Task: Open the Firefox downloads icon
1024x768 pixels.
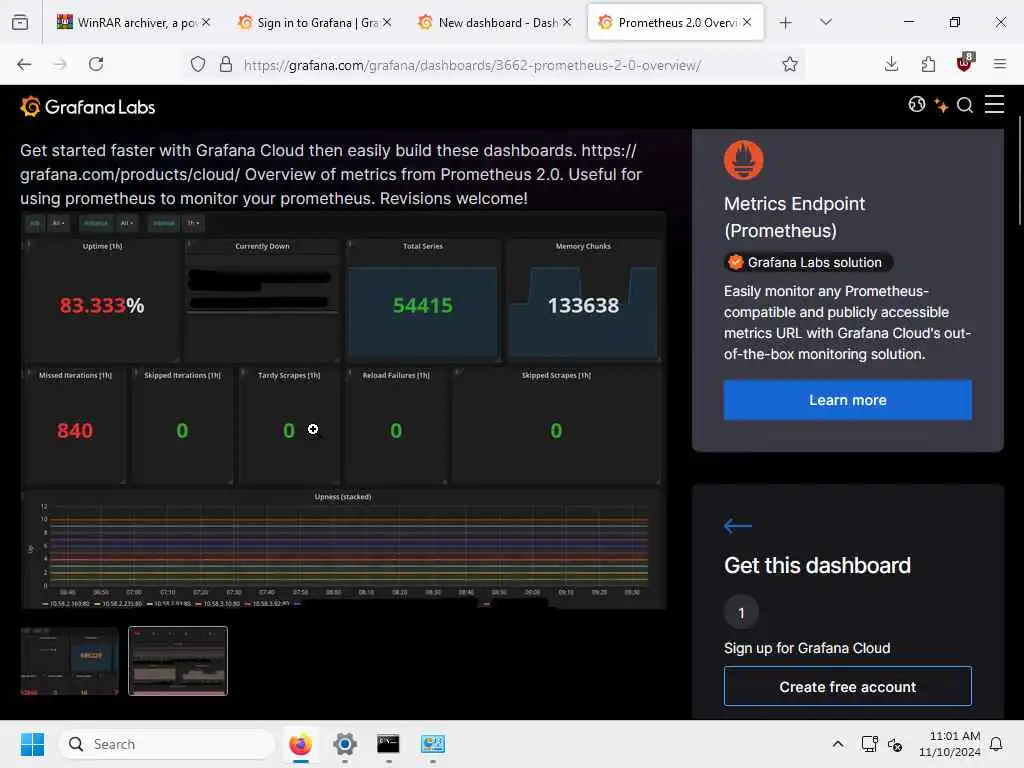Action: point(891,64)
